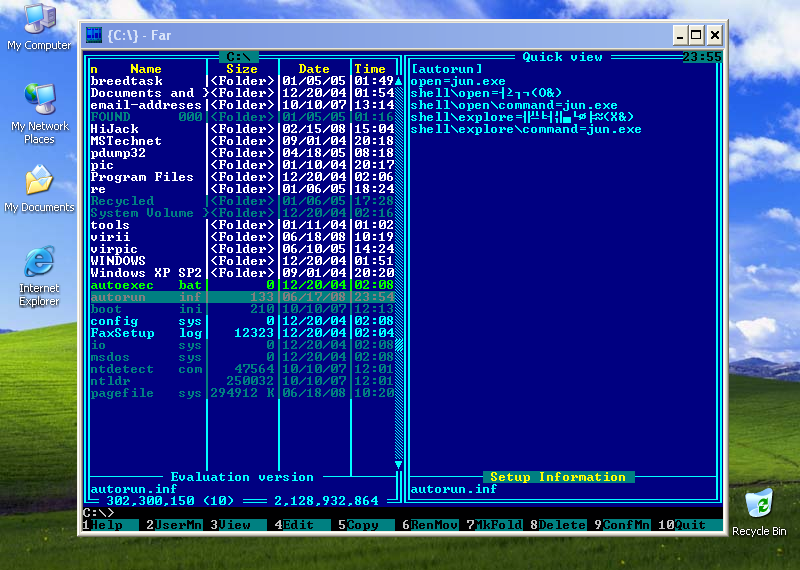Click the Quick view panel title
The width and height of the screenshot is (800, 570).
click(562, 57)
